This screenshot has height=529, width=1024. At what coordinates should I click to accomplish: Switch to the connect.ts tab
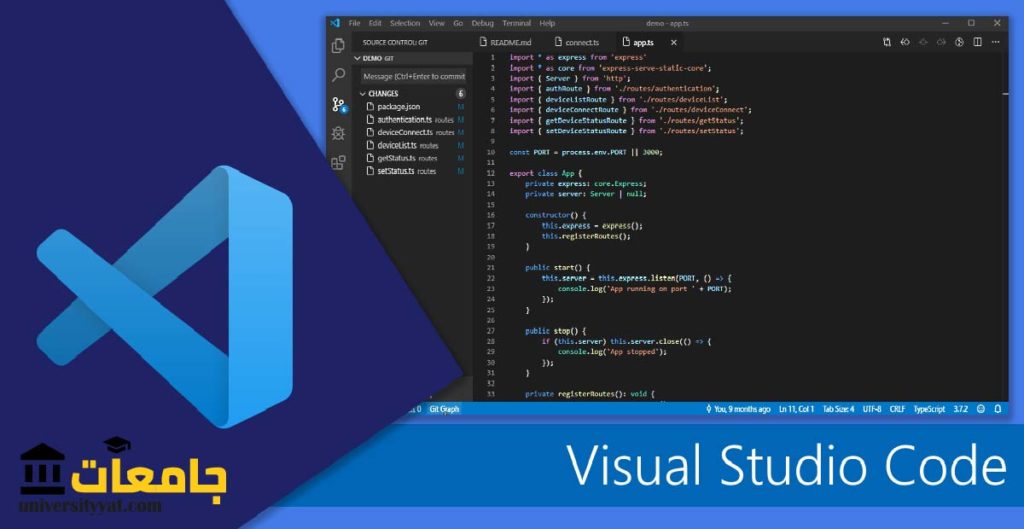point(577,42)
